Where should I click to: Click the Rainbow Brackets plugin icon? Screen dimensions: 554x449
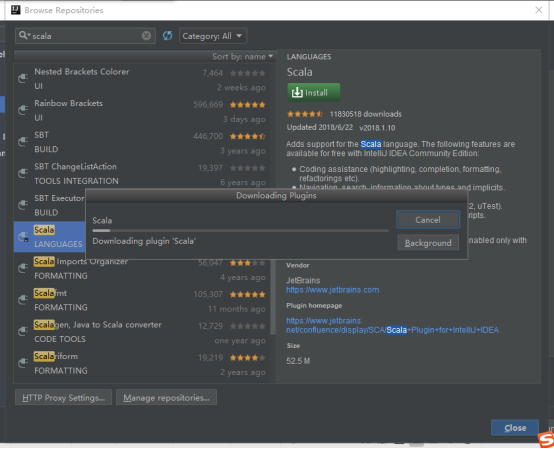23,110
